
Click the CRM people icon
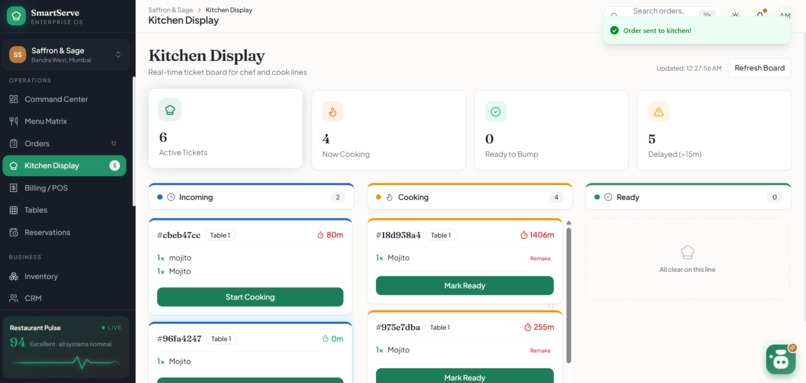(14, 298)
